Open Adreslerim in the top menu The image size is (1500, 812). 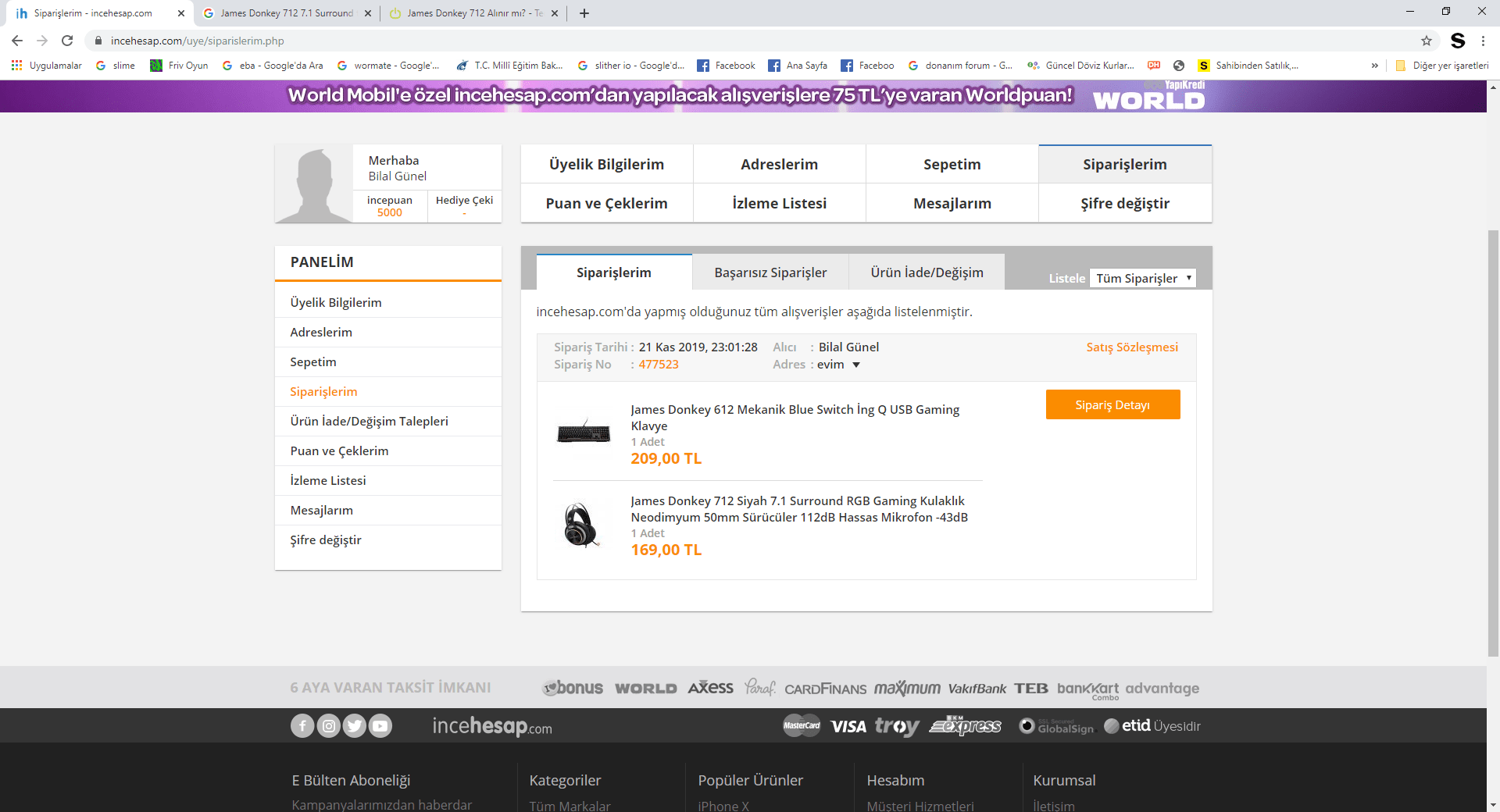(x=780, y=164)
